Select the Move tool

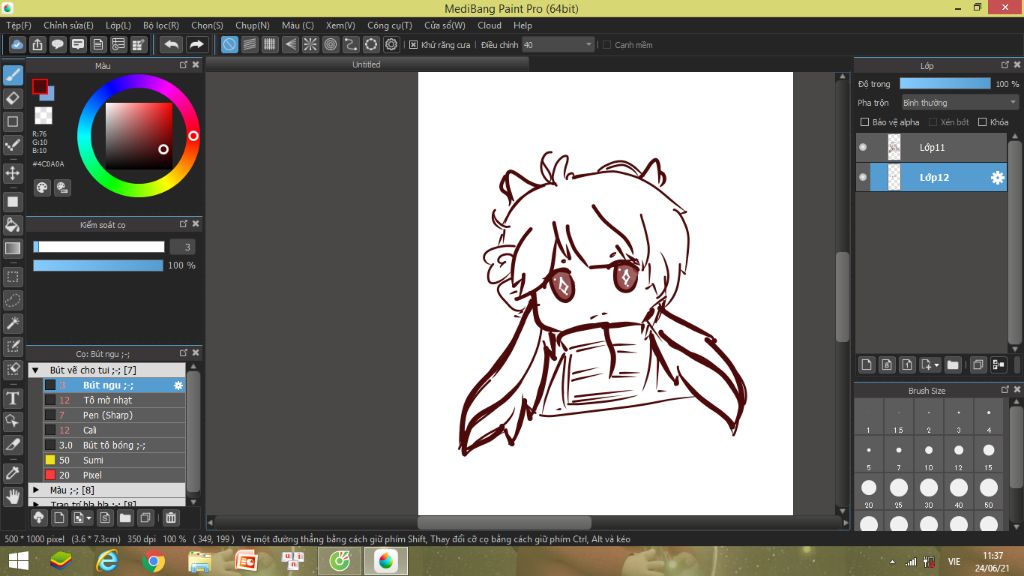tap(12, 173)
